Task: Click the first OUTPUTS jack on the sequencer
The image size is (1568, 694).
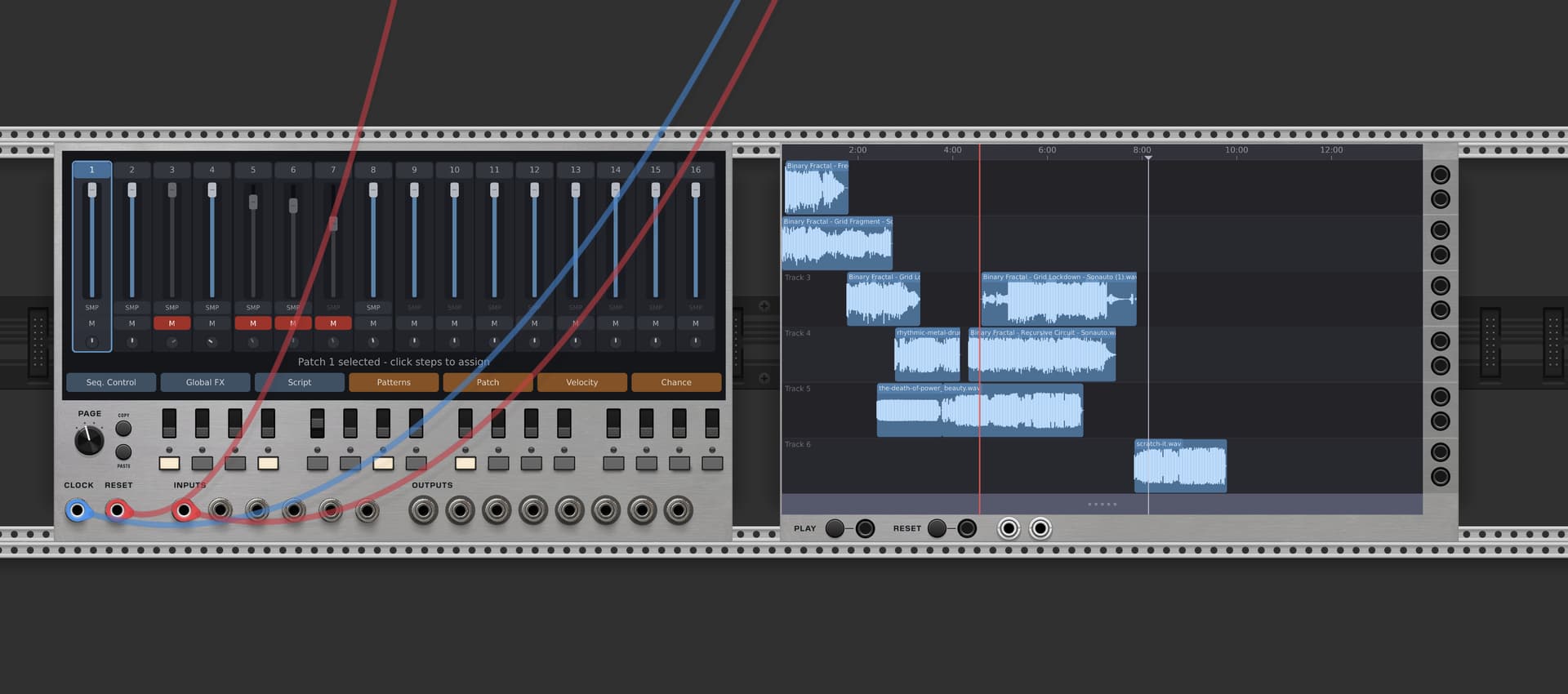Action: (423, 511)
